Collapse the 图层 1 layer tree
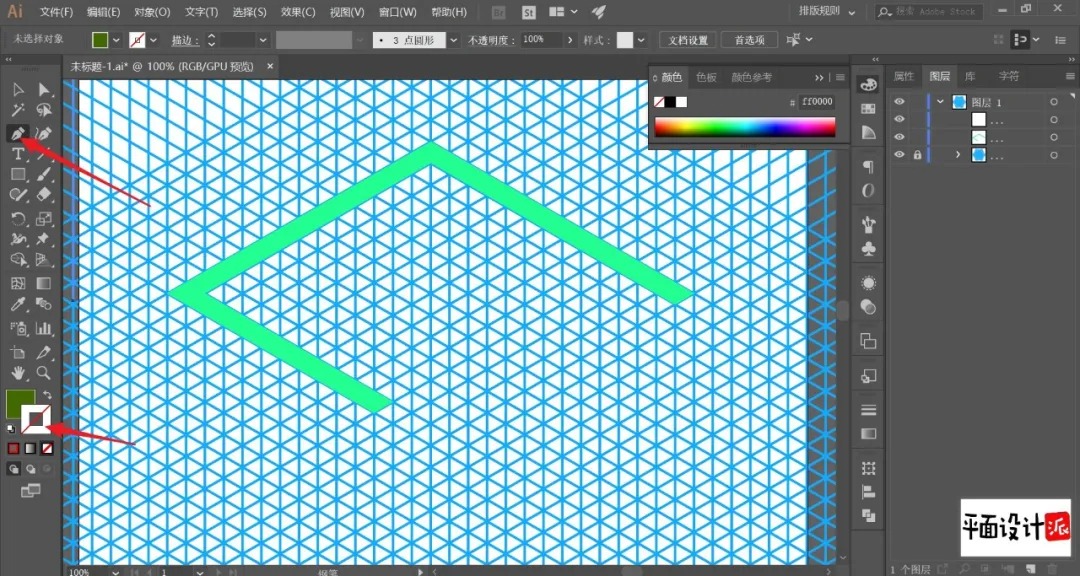This screenshot has height=576, width=1080. (x=940, y=101)
